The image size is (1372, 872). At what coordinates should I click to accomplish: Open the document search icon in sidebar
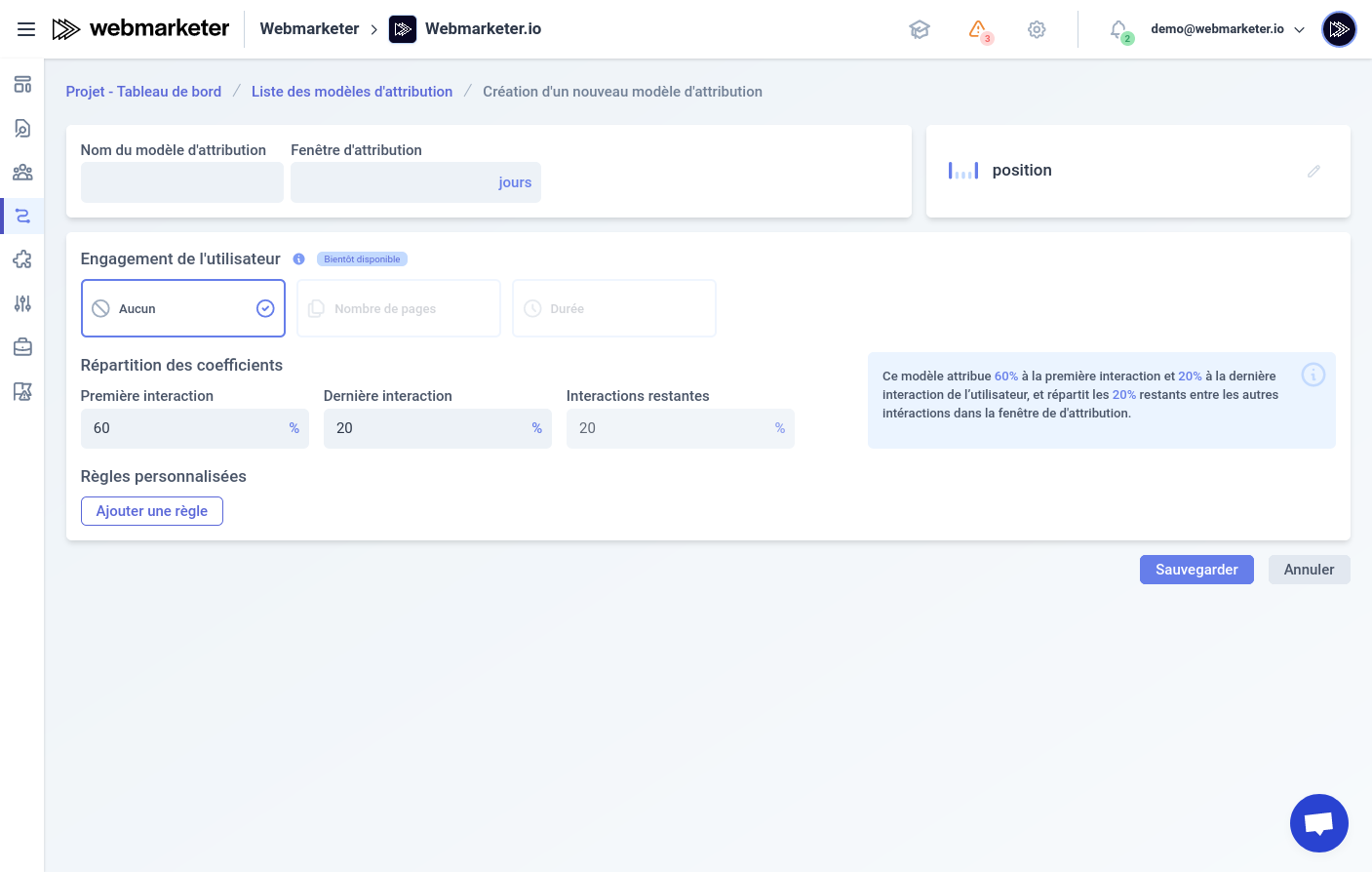click(x=22, y=128)
